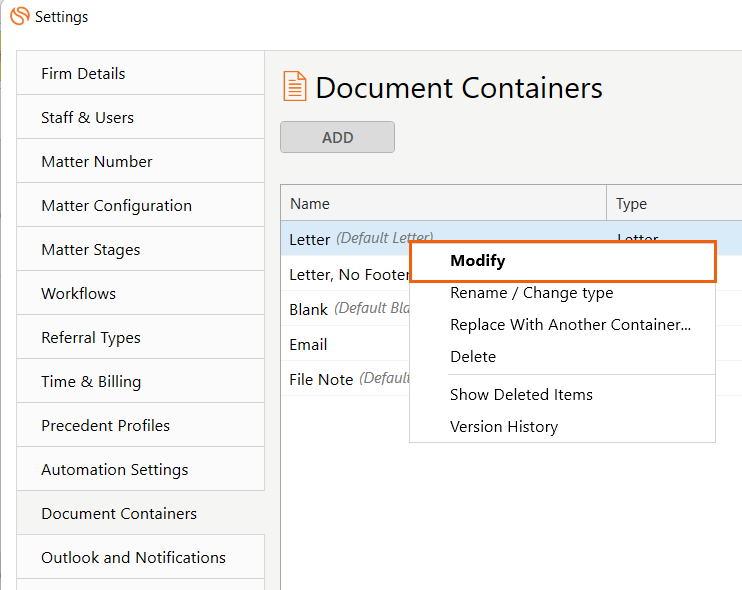Go to Staff & Users settings

[87, 118]
